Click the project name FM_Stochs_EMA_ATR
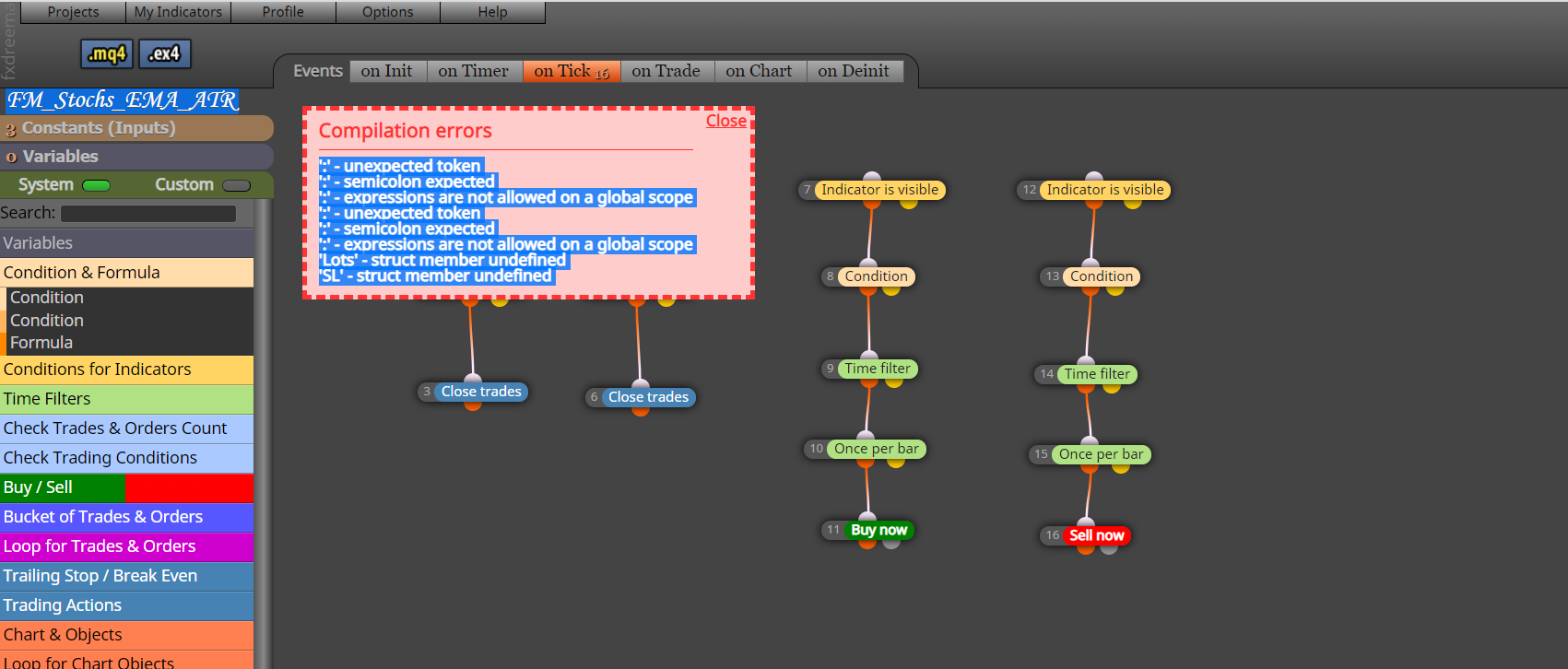1568x669 pixels. (123, 100)
